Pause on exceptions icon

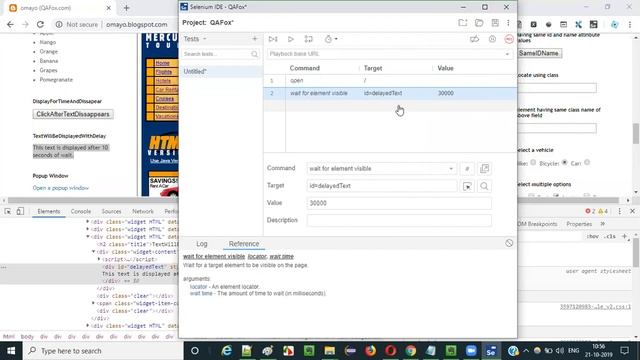pyautogui.click(x=492, y=39)
